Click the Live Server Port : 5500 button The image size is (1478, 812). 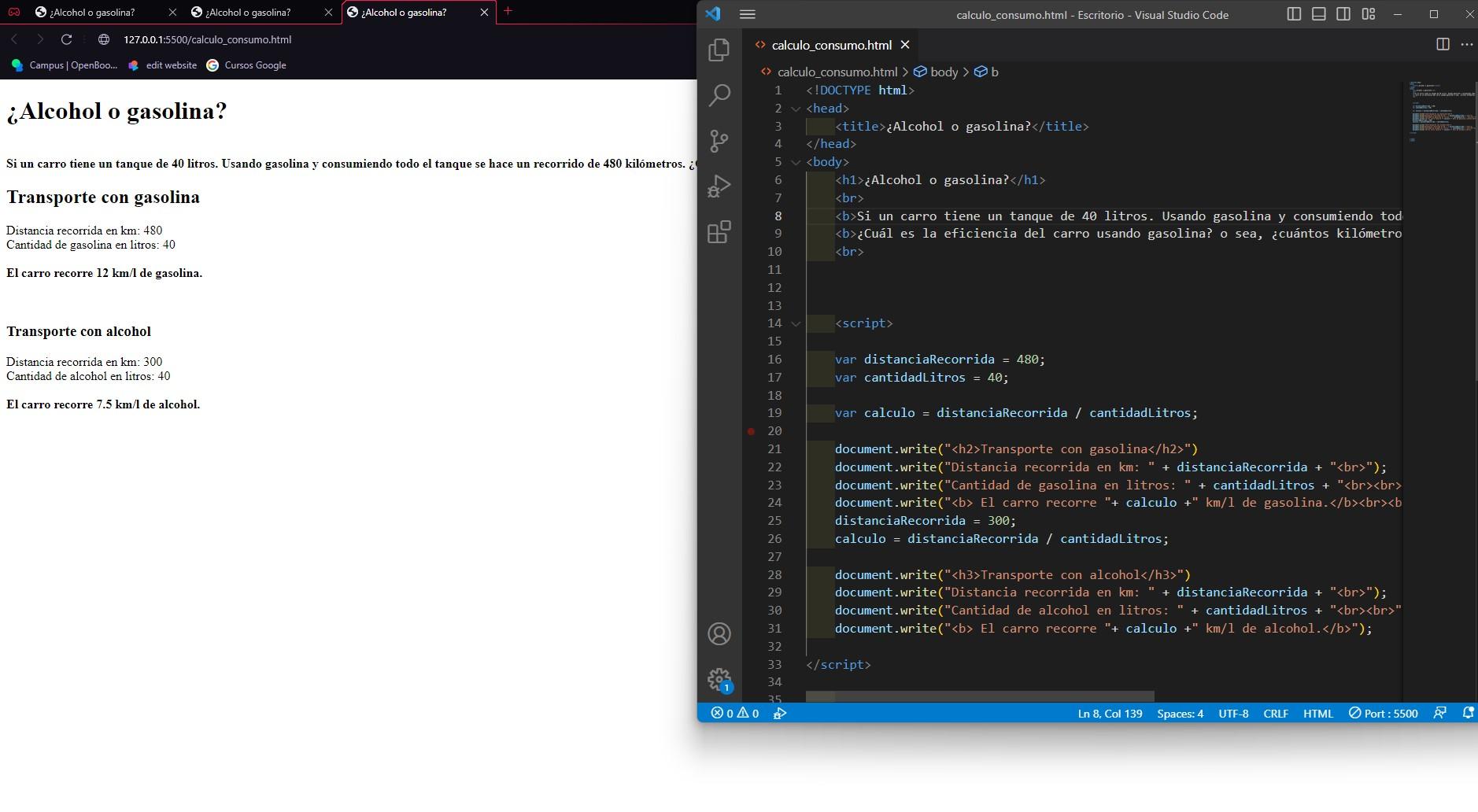tap(1383, 714)
